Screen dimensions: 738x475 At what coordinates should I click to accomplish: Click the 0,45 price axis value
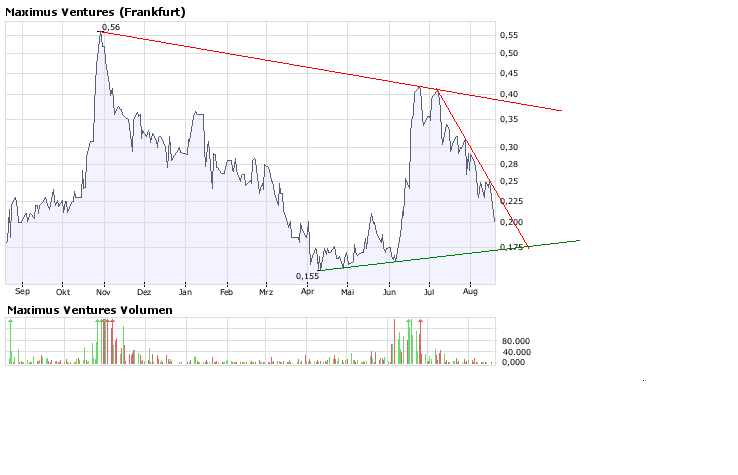point(509,73)
